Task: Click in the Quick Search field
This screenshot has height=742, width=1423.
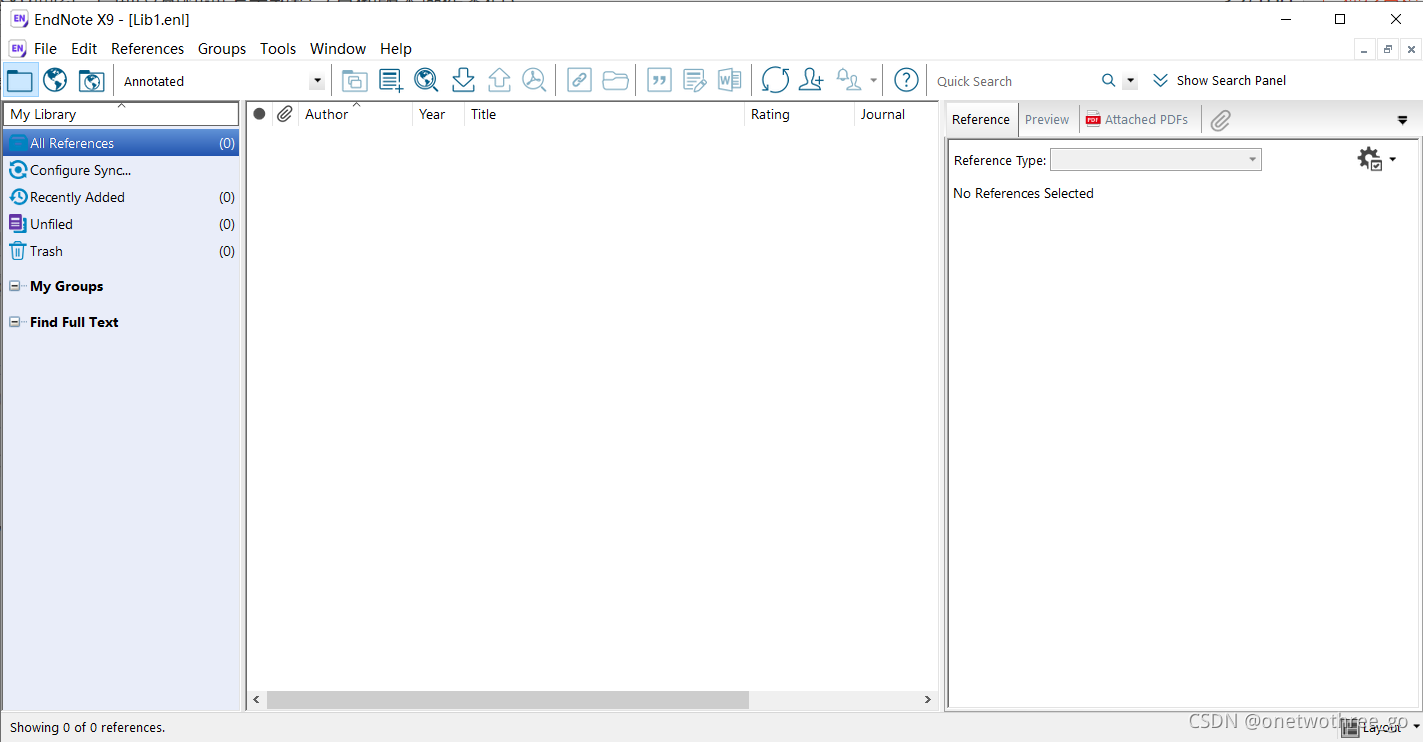Action: click(1012, 81)
